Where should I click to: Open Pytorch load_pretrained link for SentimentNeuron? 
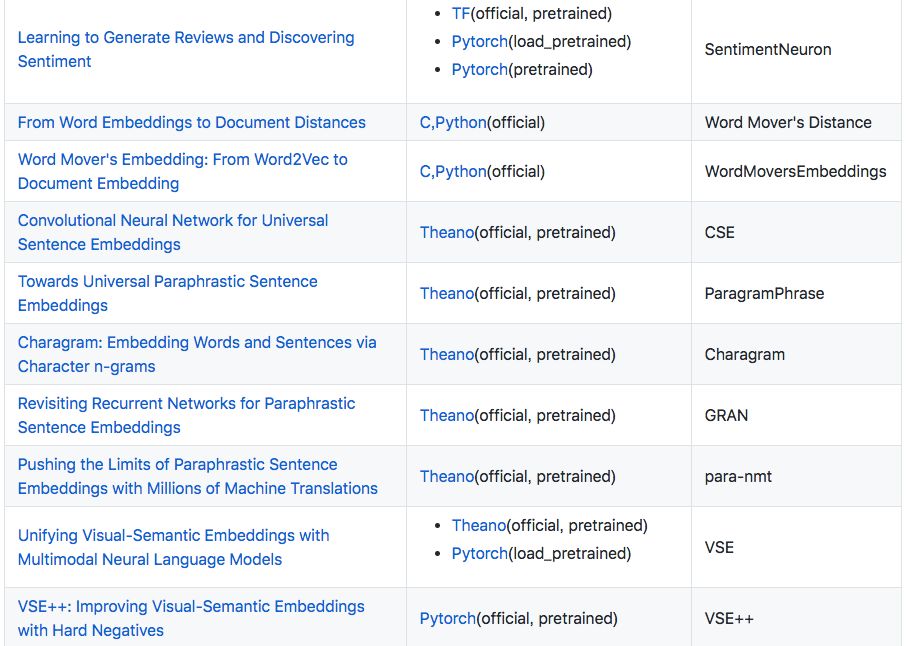[480, 42]
